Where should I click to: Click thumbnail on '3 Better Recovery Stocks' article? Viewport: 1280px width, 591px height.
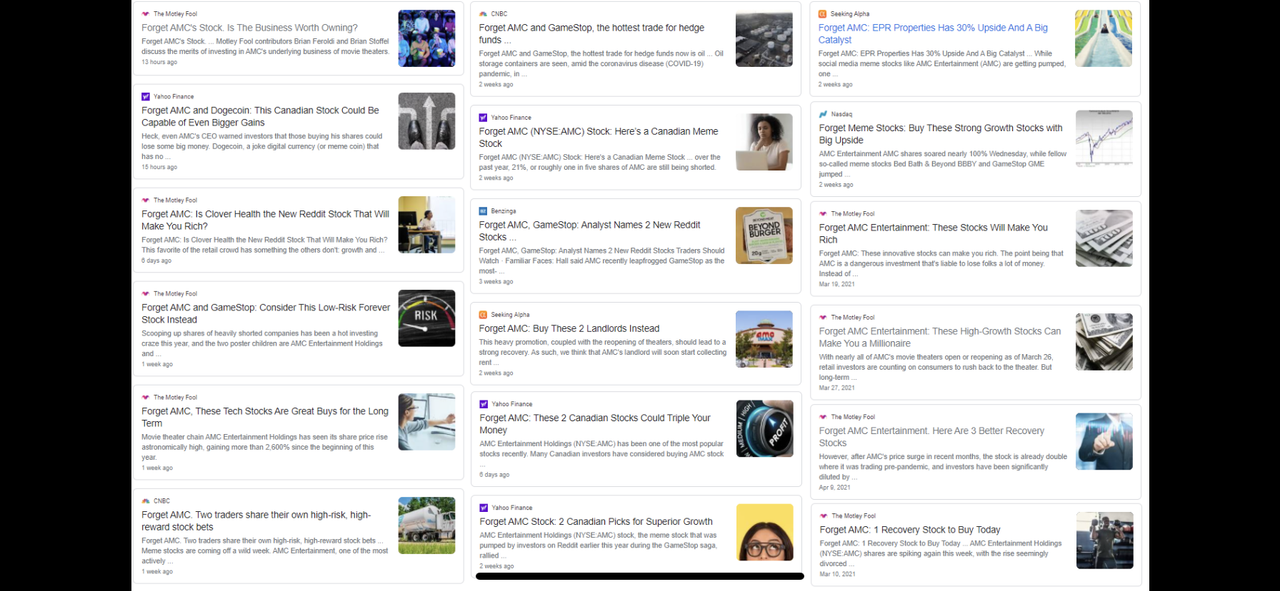click(x=1104, y=441)
